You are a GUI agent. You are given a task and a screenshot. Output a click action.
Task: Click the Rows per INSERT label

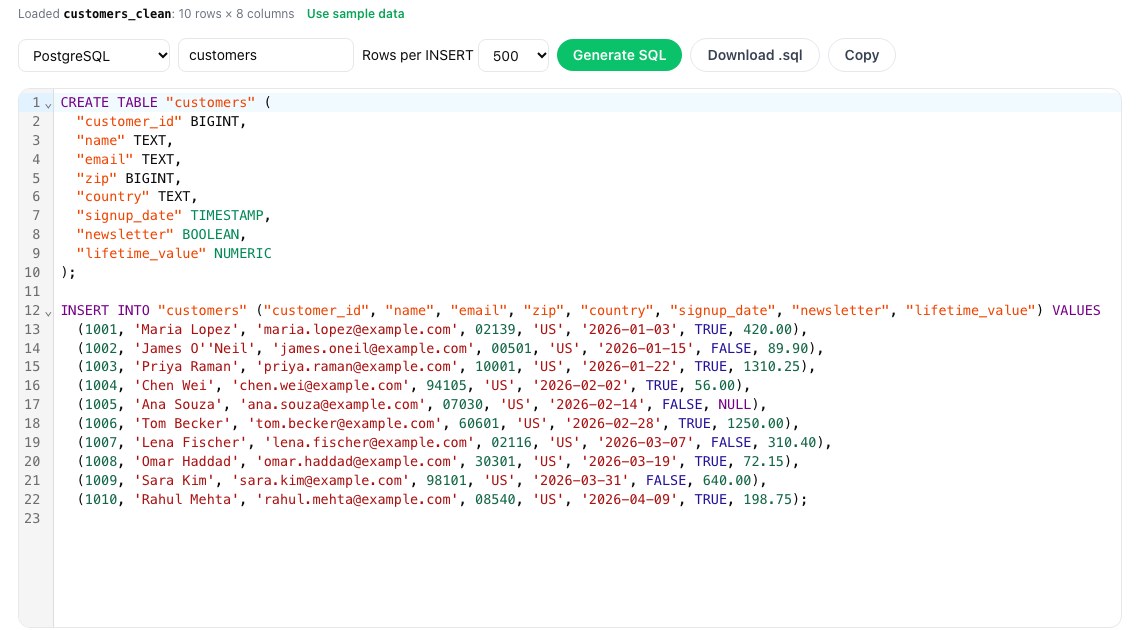[x=417, y=55]
